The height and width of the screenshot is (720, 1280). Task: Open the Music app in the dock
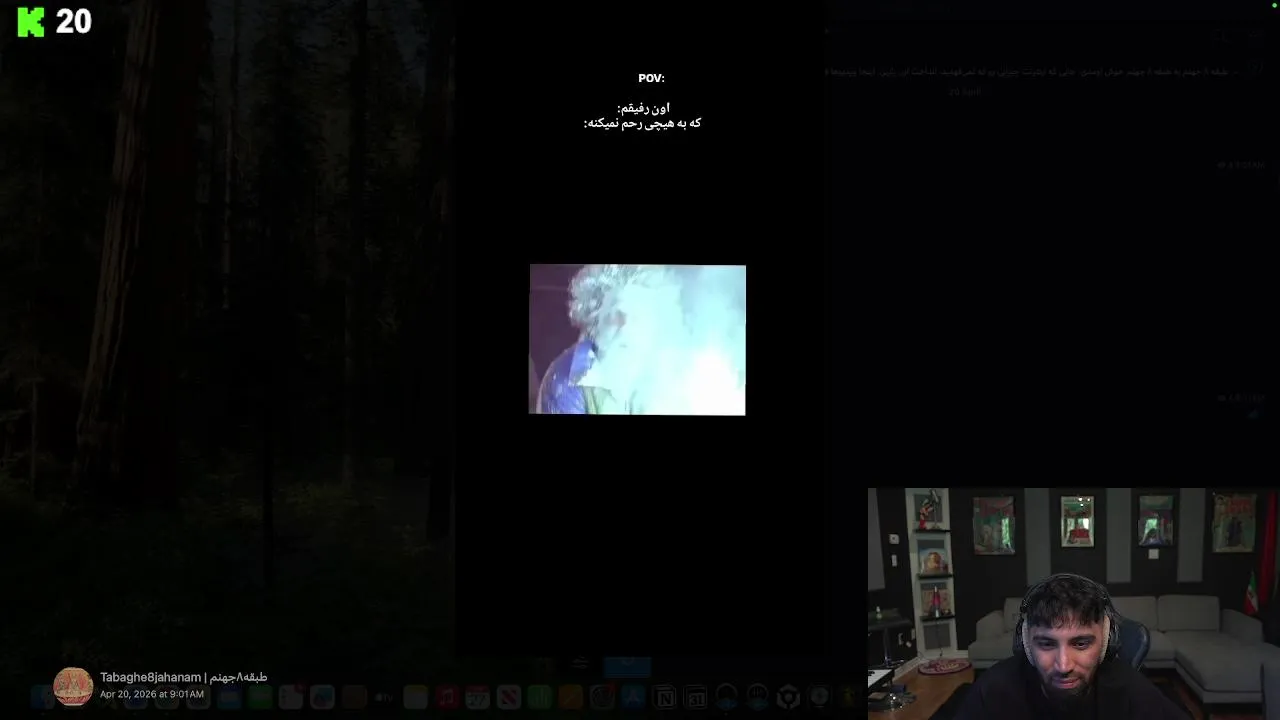click(x=446, y=698)
